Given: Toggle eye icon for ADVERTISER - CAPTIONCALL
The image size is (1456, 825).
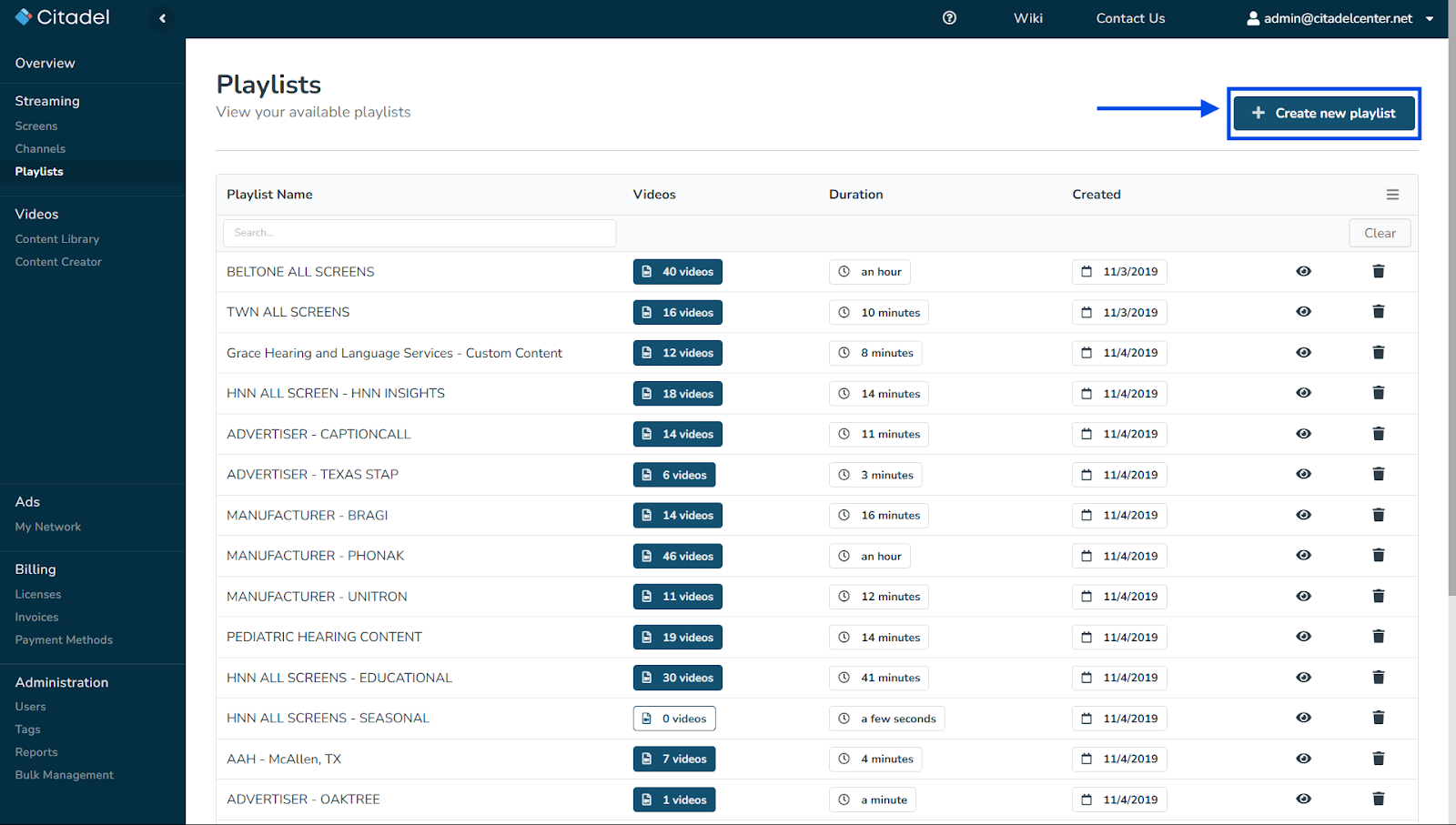Looking at the screenshot, I should (1304, 434).
